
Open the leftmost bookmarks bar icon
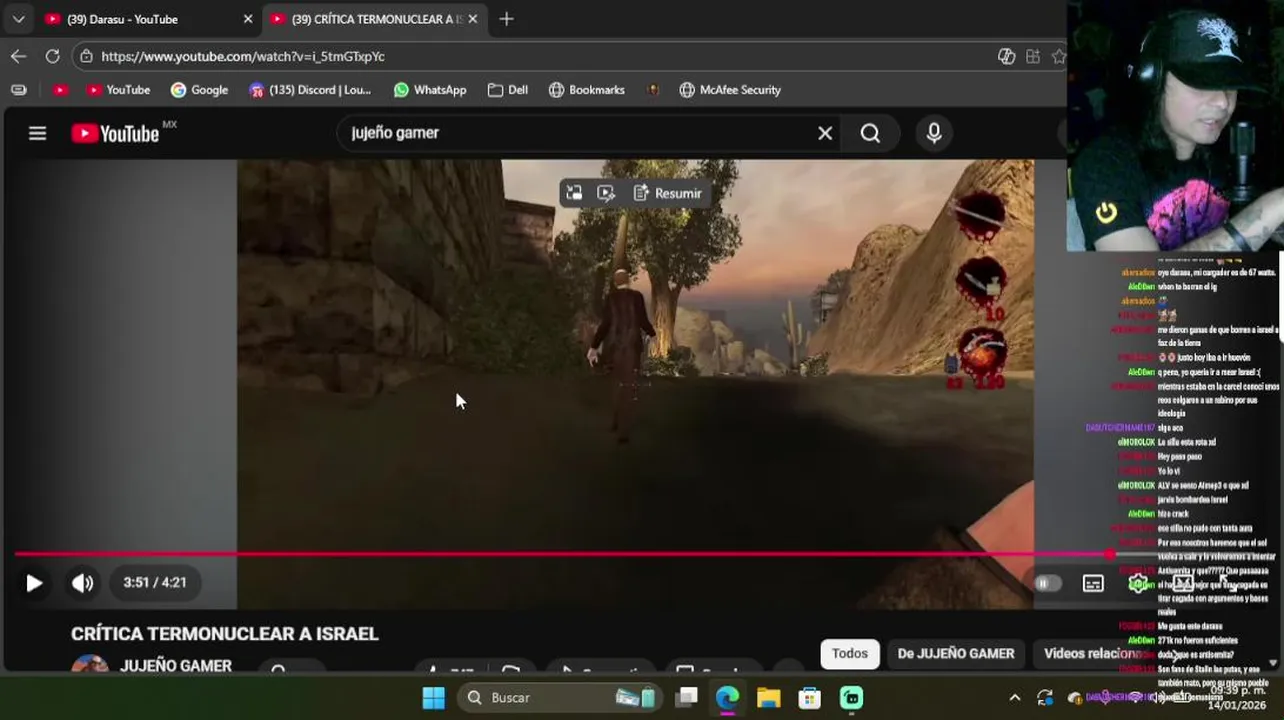click(x=18, y=89)
